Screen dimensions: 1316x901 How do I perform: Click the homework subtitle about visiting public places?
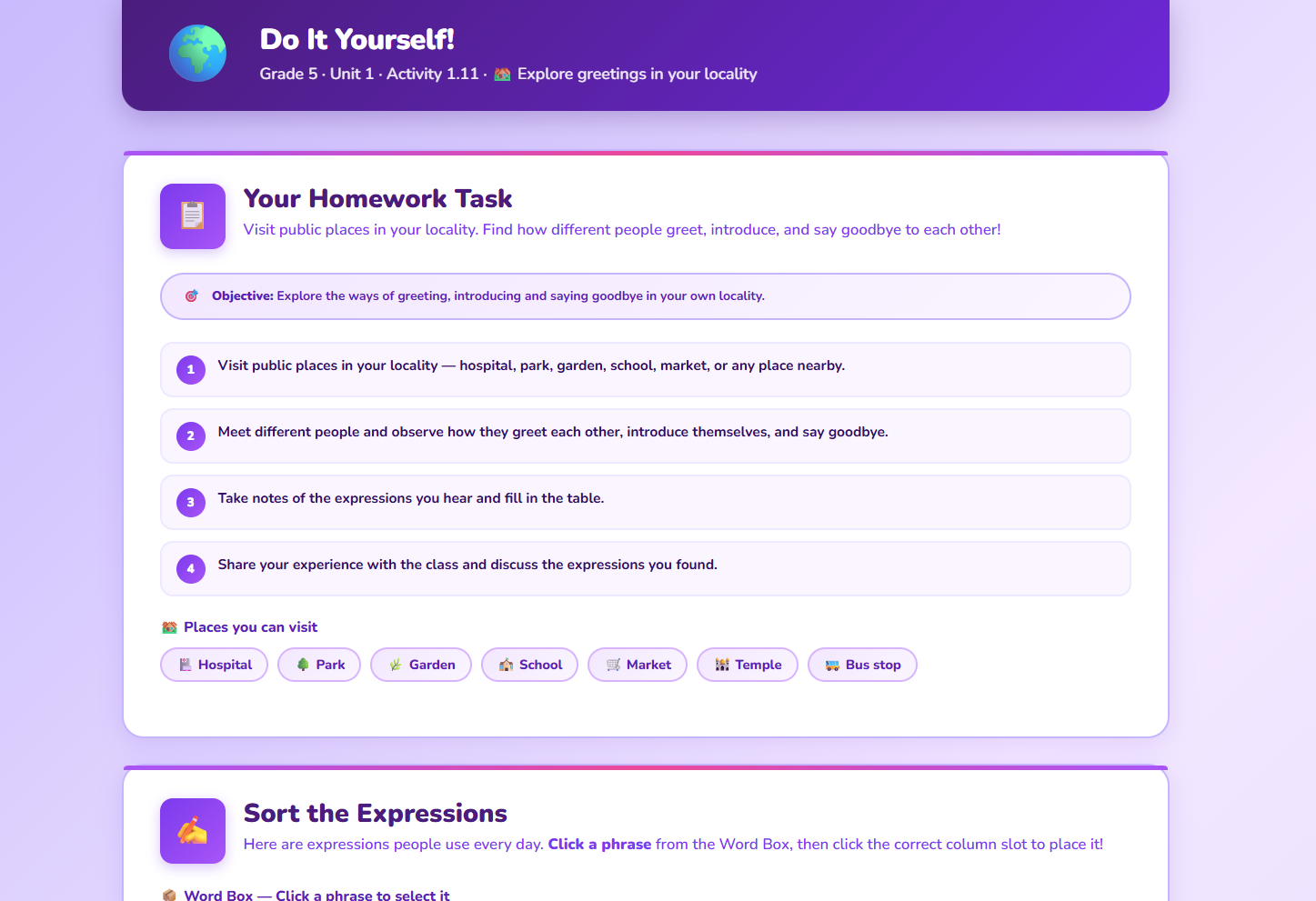pyautogui.click(x=622, y=230)
